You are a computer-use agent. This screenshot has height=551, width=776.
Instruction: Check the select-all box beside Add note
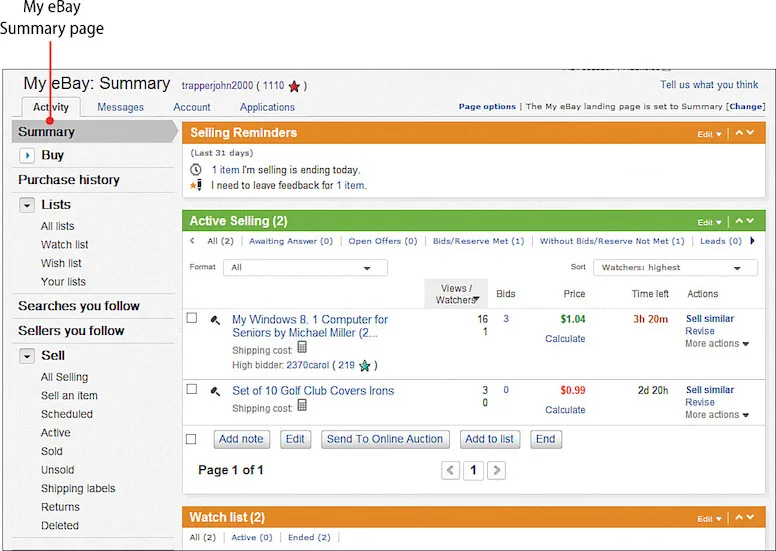point(191,439)
